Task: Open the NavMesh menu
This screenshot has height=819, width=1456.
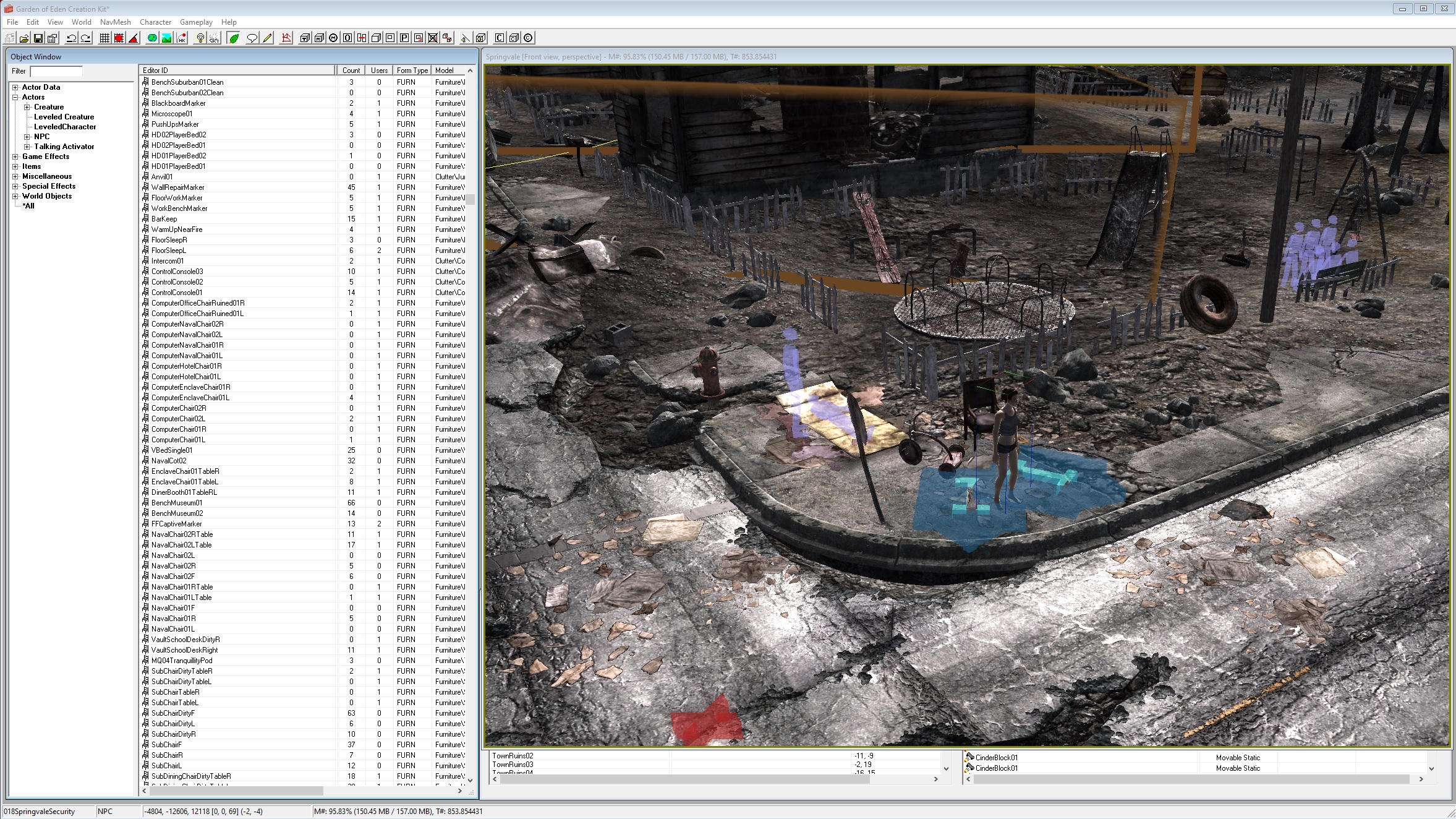Action: pos(115,22)
